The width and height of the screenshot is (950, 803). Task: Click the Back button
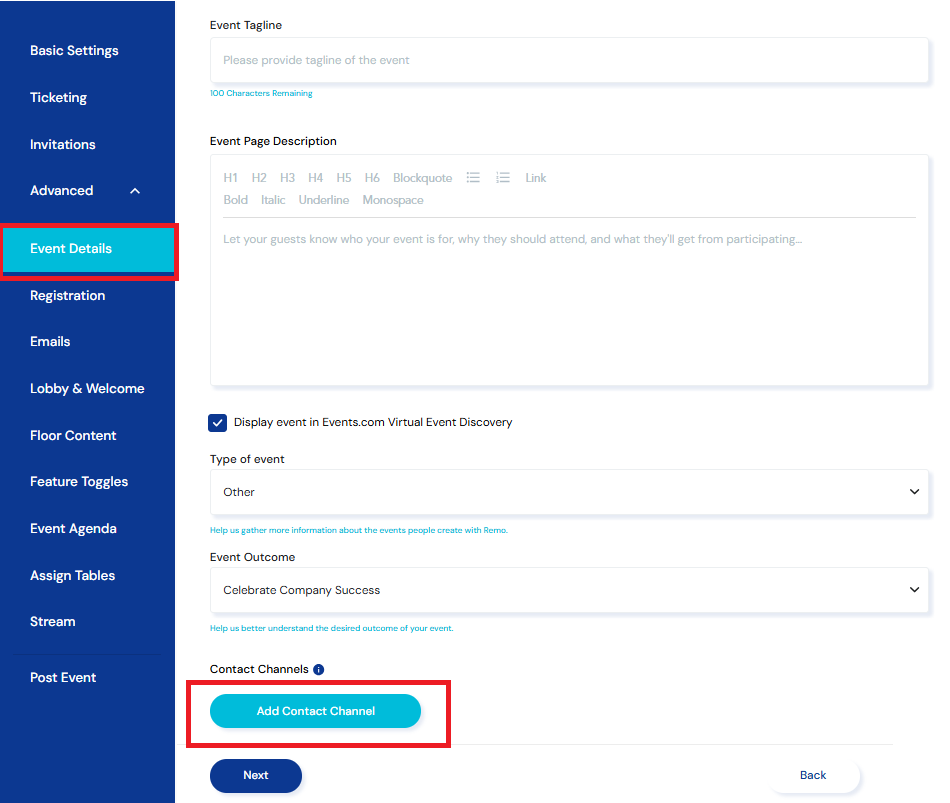click(x=813, y=775)
